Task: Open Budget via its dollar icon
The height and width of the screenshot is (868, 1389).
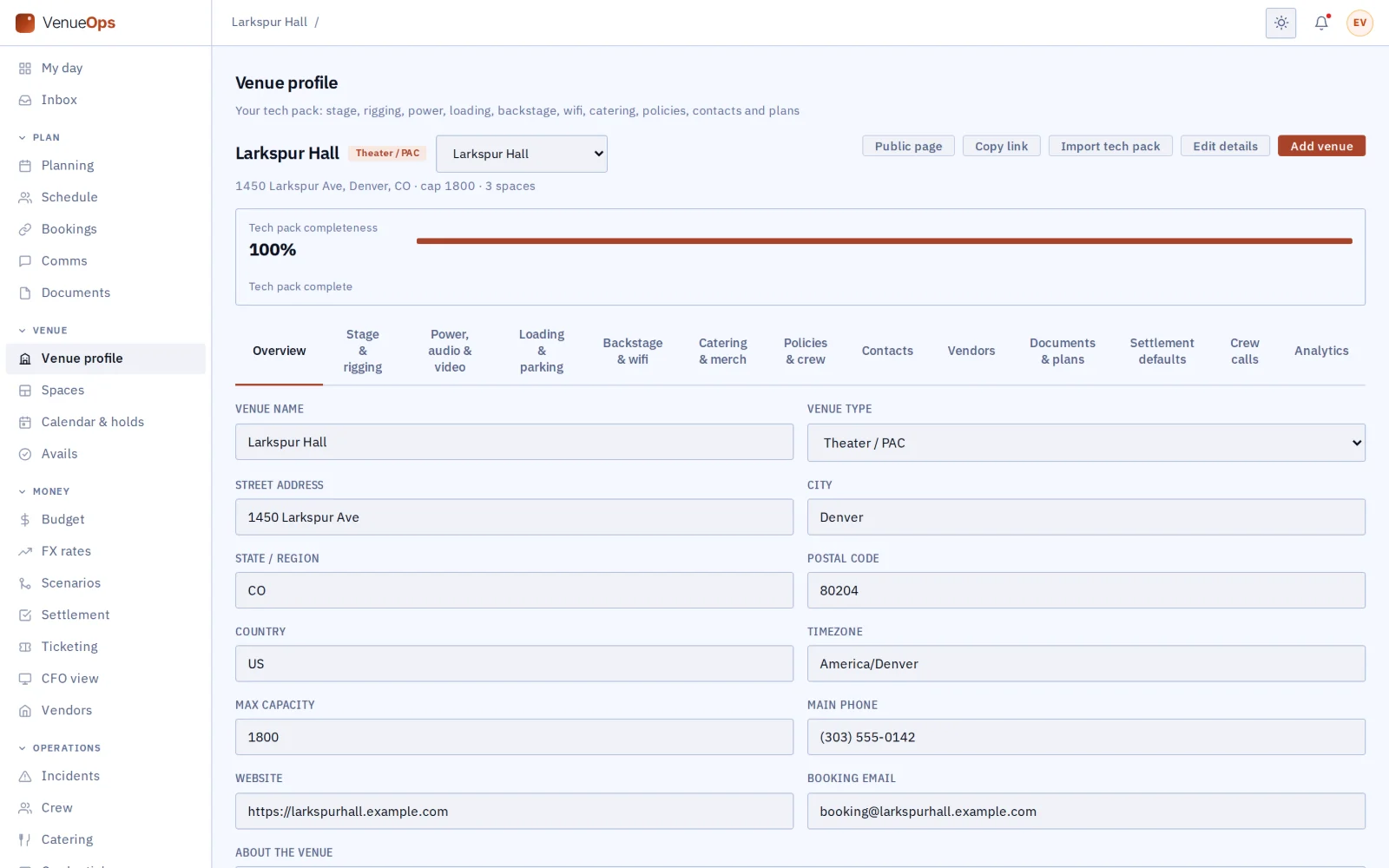Action: pos(25,519)
